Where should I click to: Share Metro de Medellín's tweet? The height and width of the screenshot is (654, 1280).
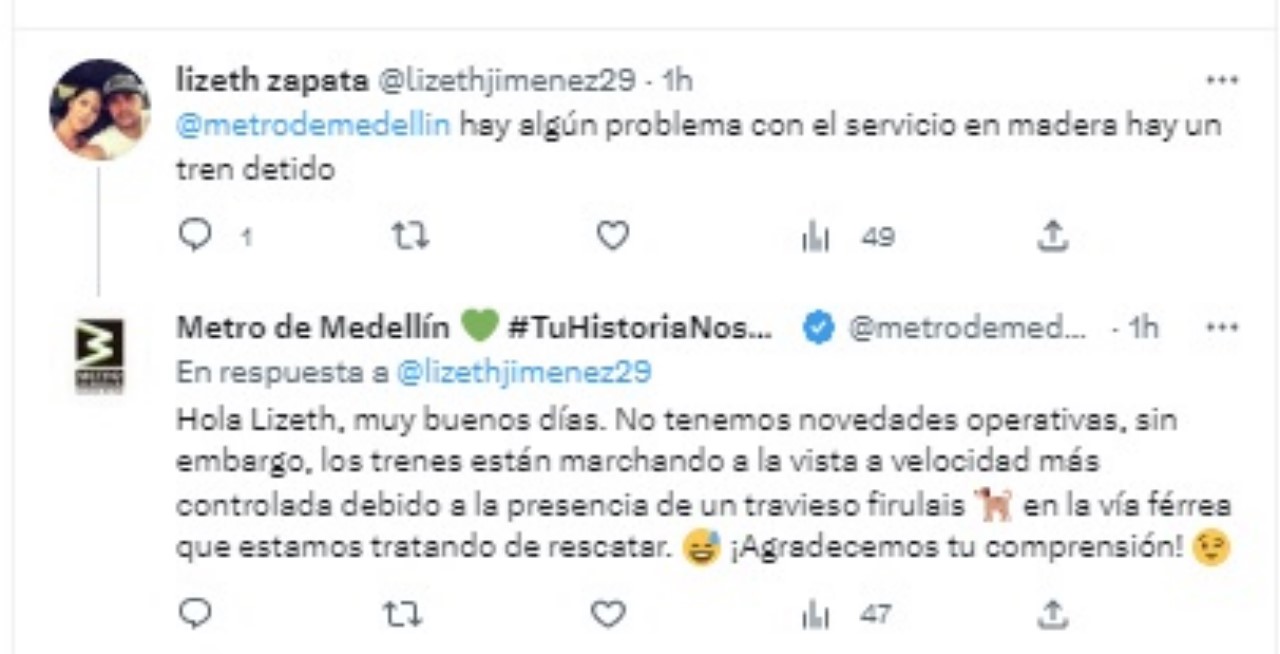pos(1051,613)
